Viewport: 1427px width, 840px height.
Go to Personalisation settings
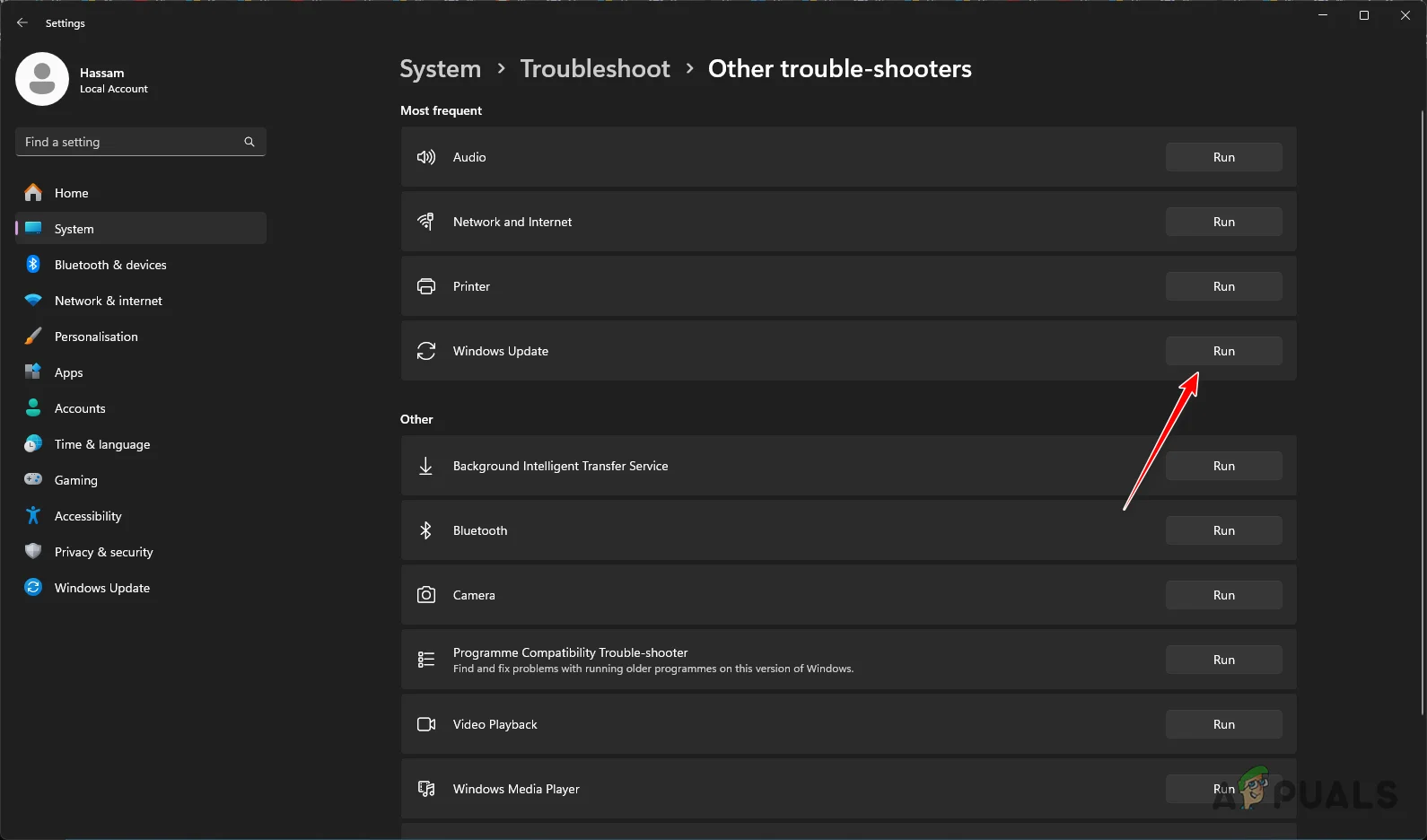click(96, 337)
